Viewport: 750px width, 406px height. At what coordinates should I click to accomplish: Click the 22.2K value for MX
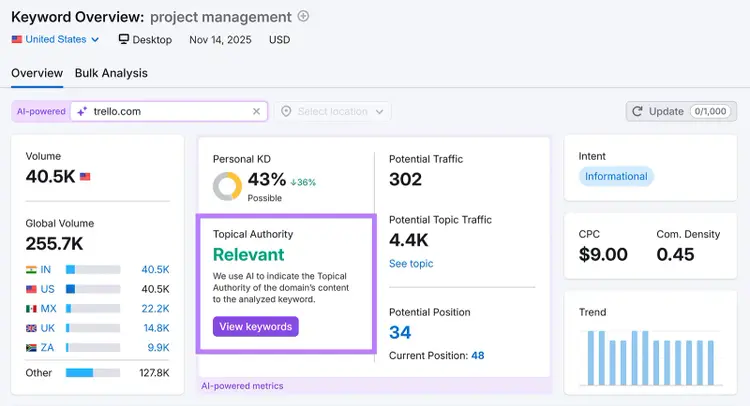click(155, 308)
